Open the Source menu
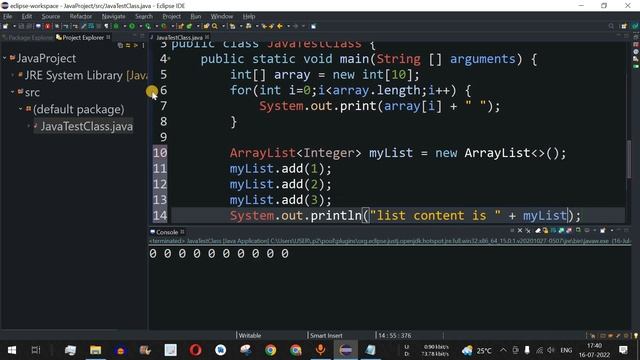The height and width of the screenshot is (360, 640). tap(51, 16)
